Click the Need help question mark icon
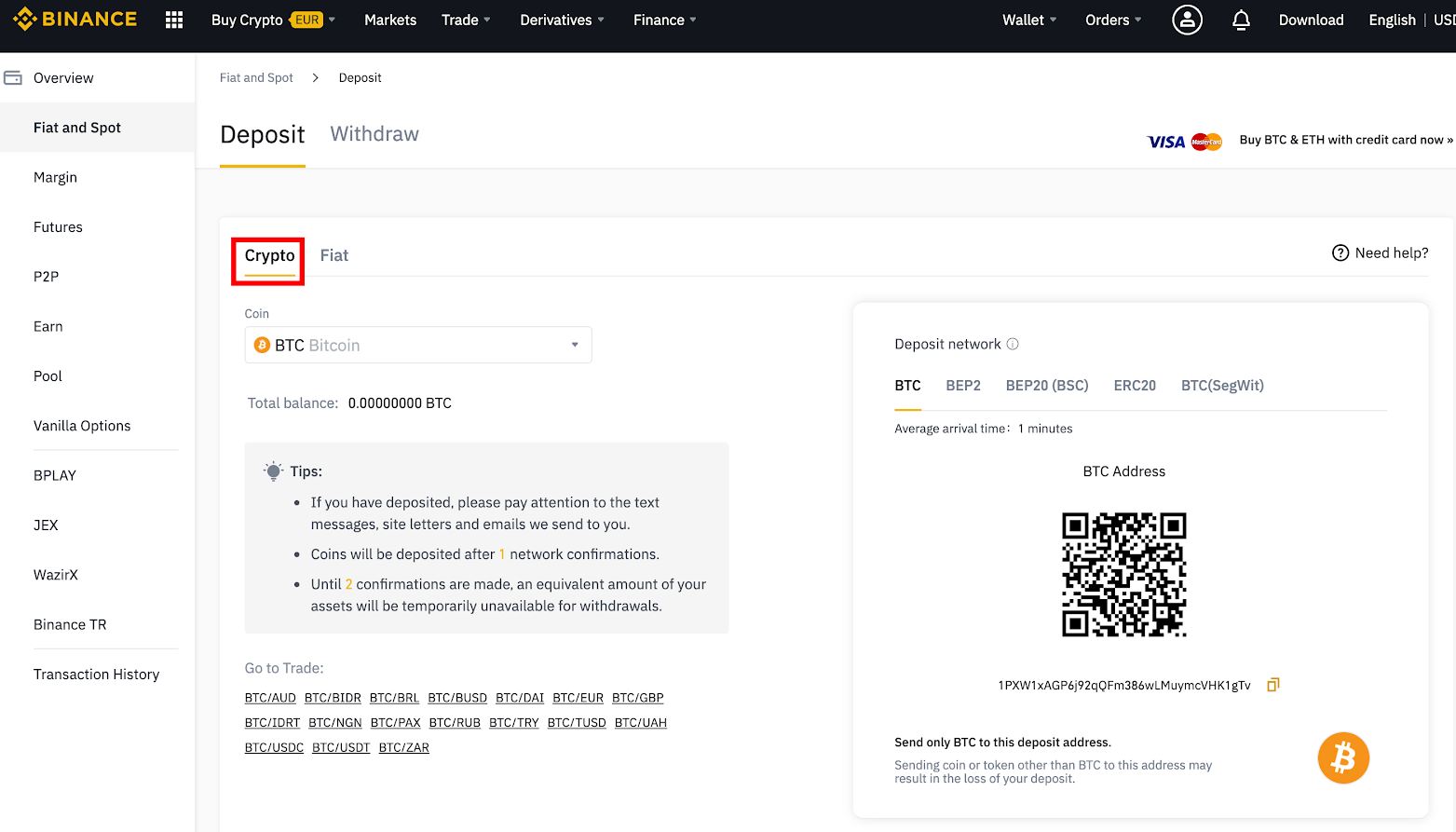Viewport: 1456px width, 832px height. (1340, 252)
